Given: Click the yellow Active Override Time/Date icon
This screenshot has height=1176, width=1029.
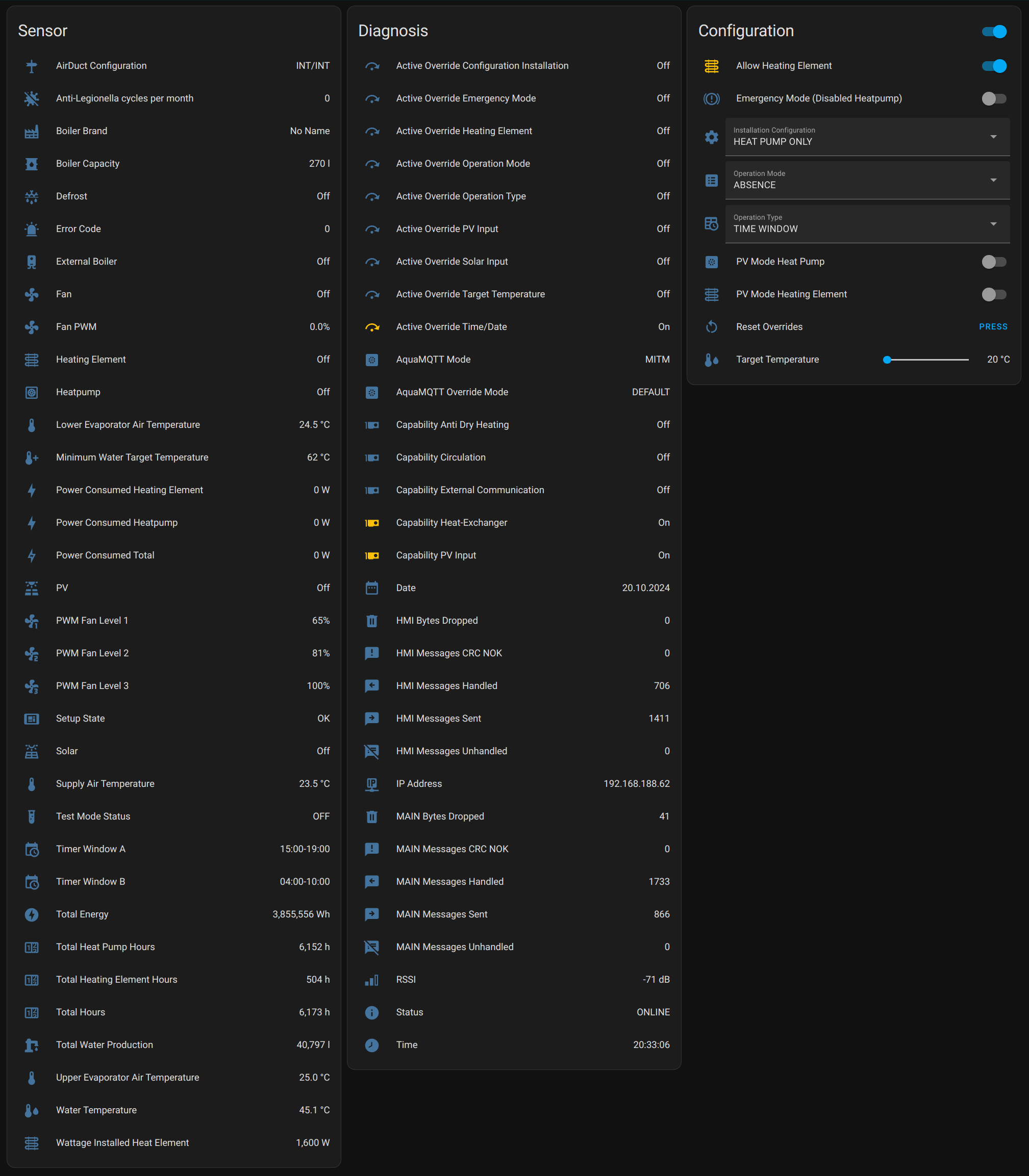Looking at the screenshot, I should (x=372, y=327).
